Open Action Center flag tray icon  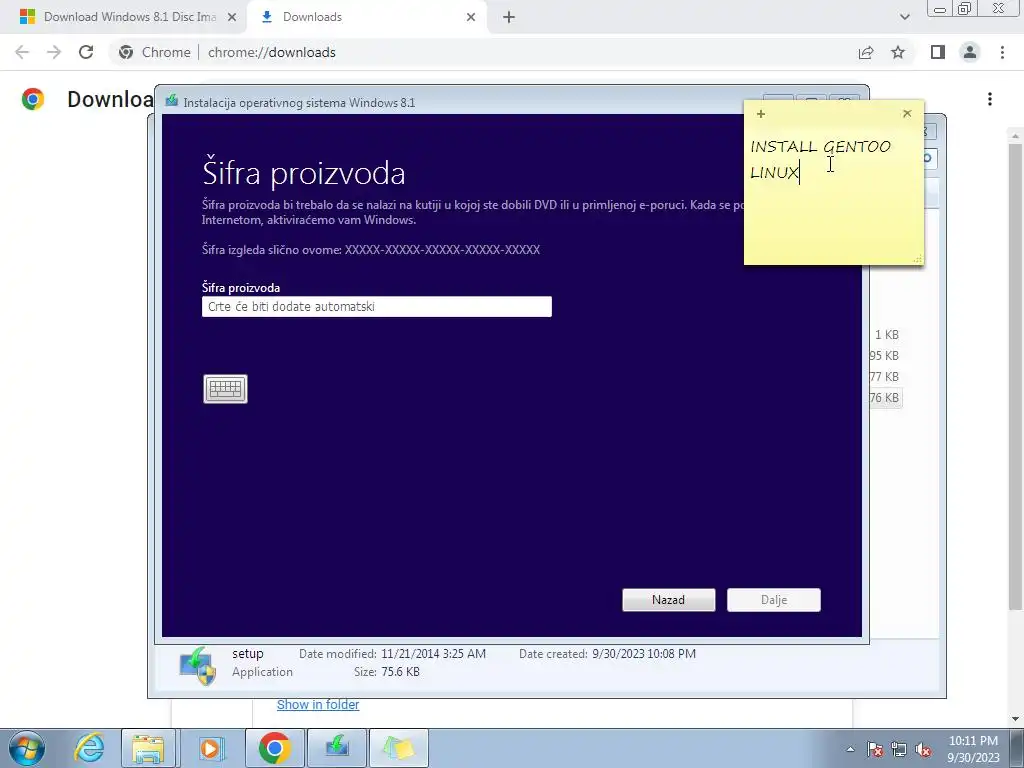875,749
